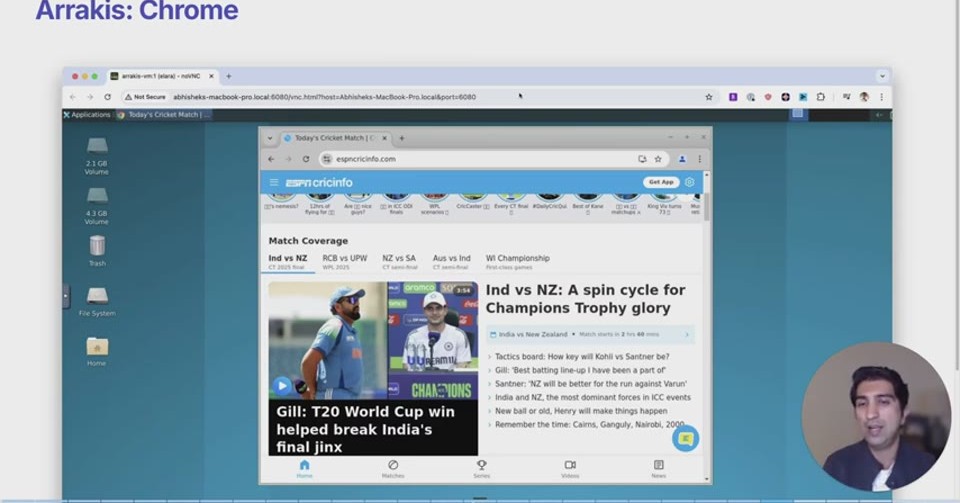Open the Applications menu in VM panel
Viewport: 960px width, 503px height.
pyautogui.click(x=87, y=114)
